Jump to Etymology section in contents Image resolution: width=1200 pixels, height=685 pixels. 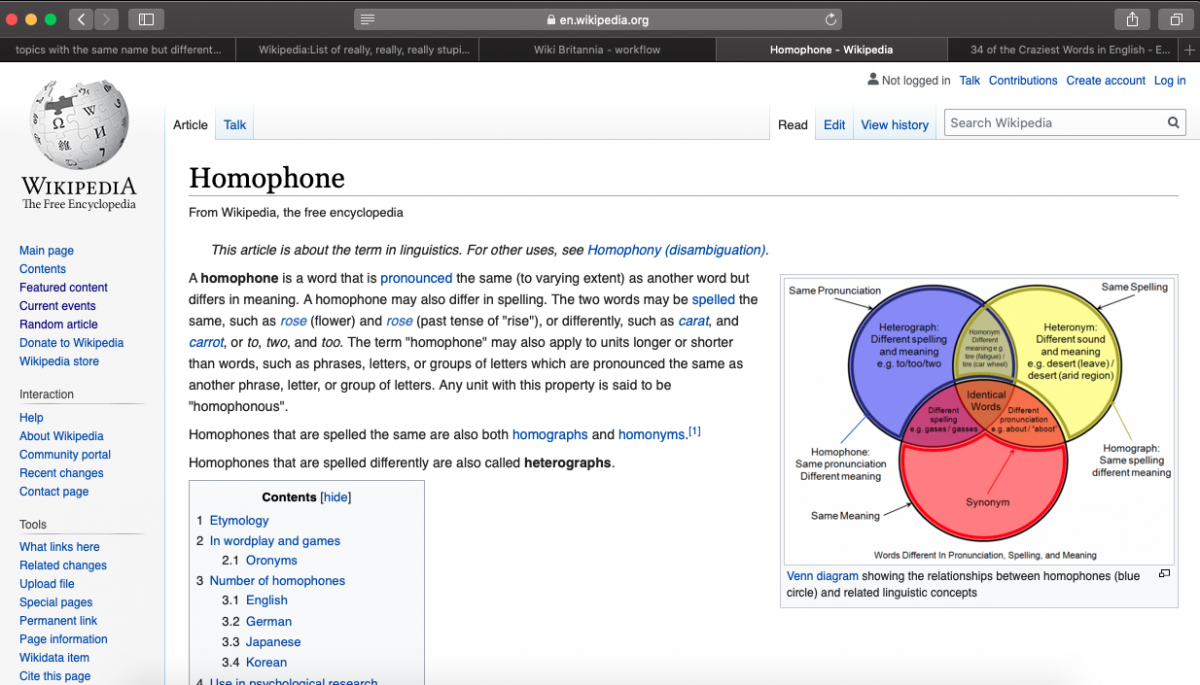[x=239, y=520]
